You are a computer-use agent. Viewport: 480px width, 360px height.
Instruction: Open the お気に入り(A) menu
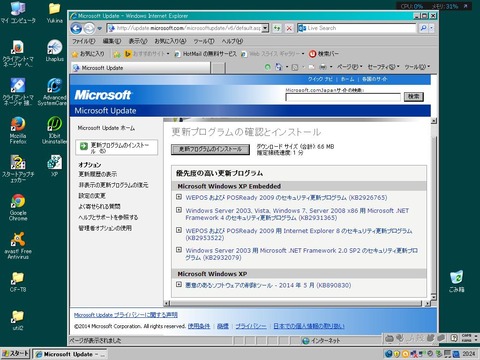tap(170, 41)
